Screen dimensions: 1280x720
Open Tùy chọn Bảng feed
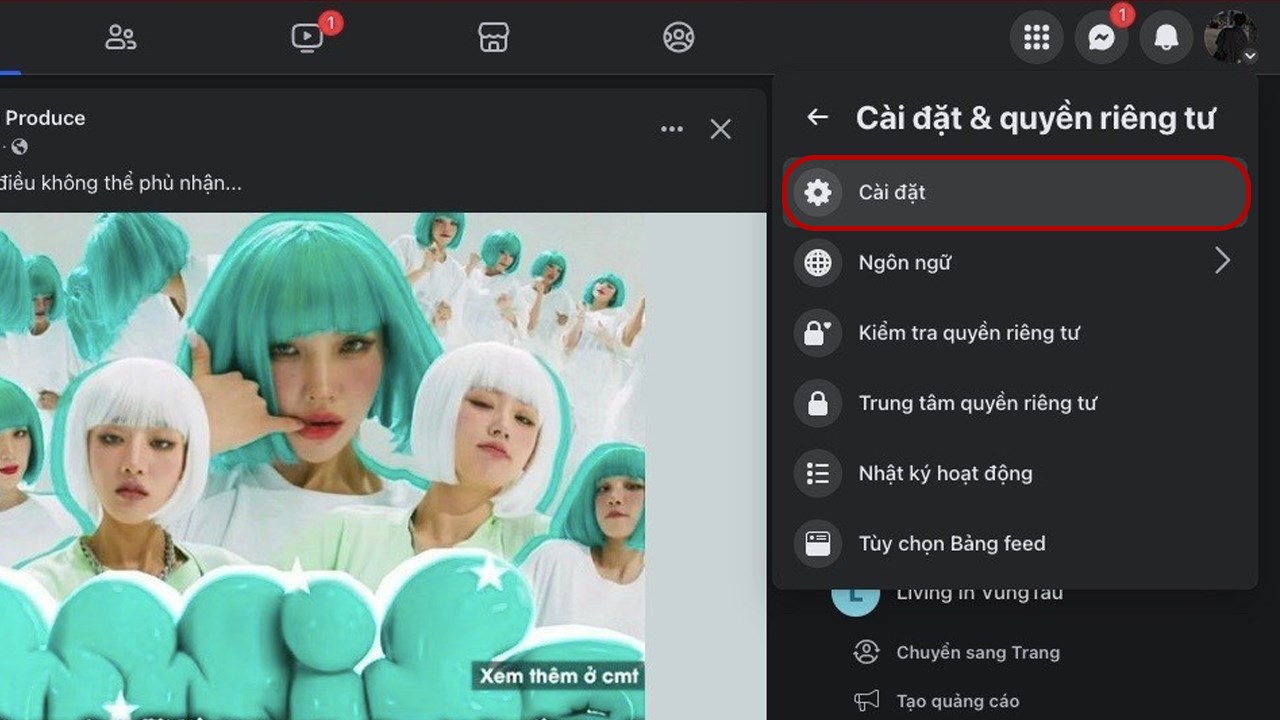[x=1015, y=543]
